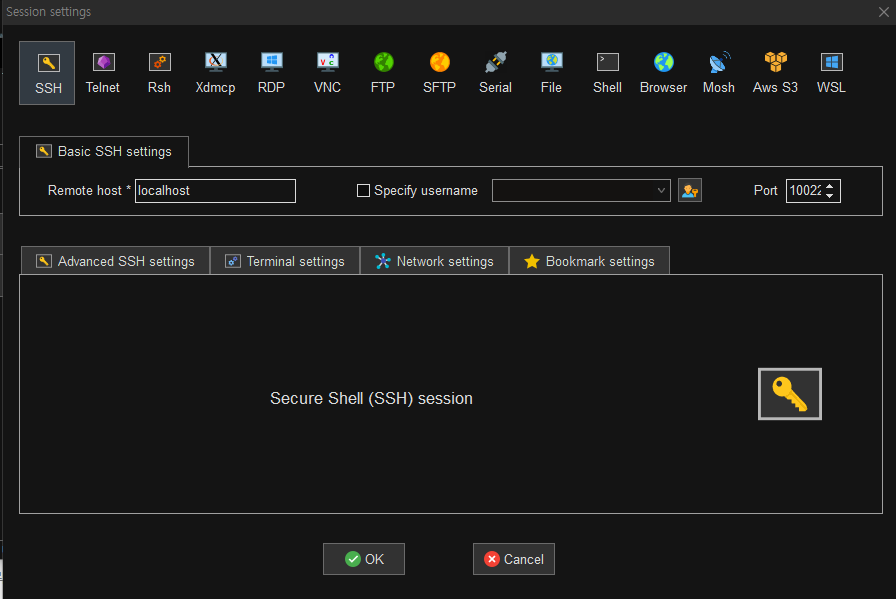The image size is (896, 599).
Task: Select the WSL session icon
Action: (x=831, y=73)
